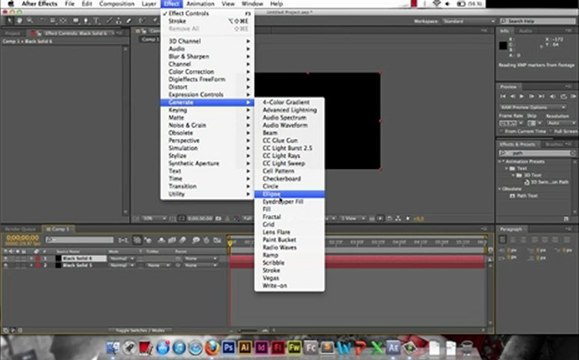579x360 pixels.
Task: Click After Effects icon in Dock
Action: (x=393, y=347)
